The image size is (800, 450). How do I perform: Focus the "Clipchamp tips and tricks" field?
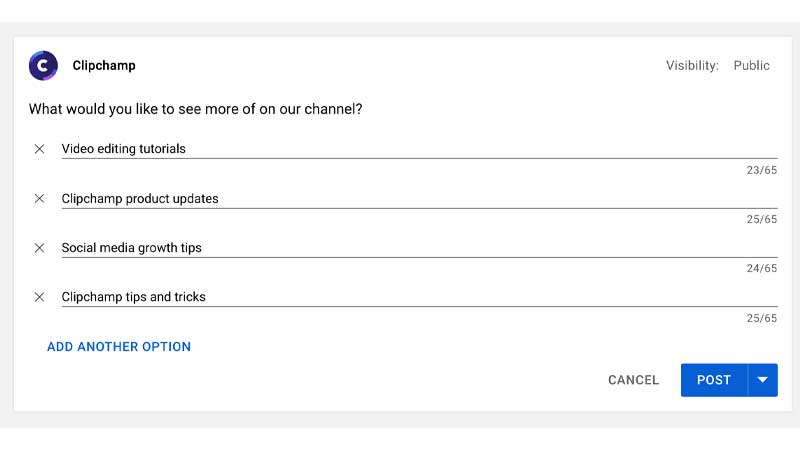(419, 297)
